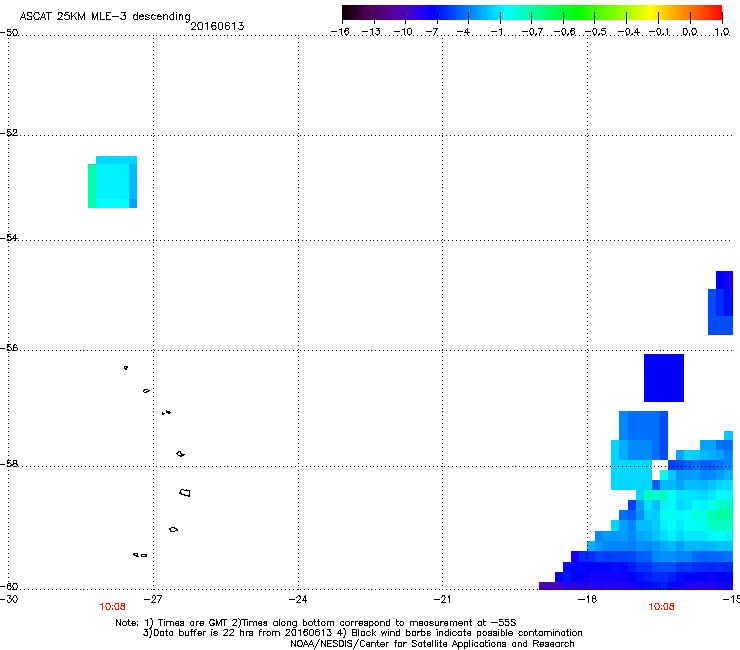Click the red time 10:08 near longitude -27
Viewport: 740px width, 650px height.
pos(112,607)
